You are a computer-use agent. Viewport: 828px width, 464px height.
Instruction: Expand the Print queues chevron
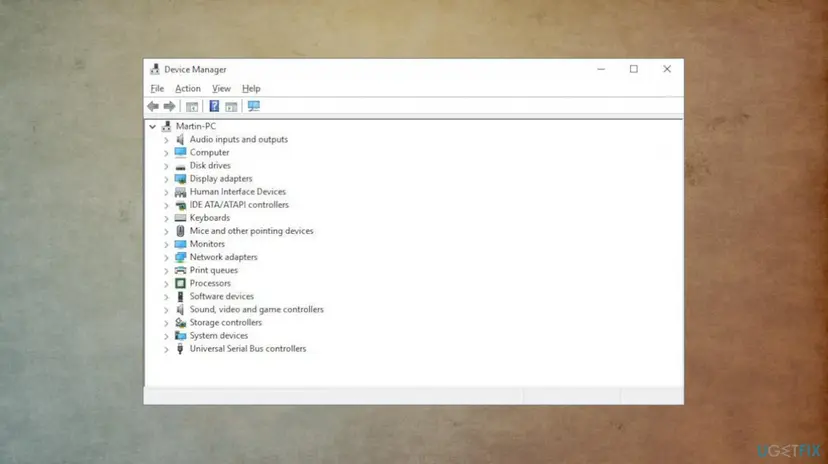tap(166, 271)
